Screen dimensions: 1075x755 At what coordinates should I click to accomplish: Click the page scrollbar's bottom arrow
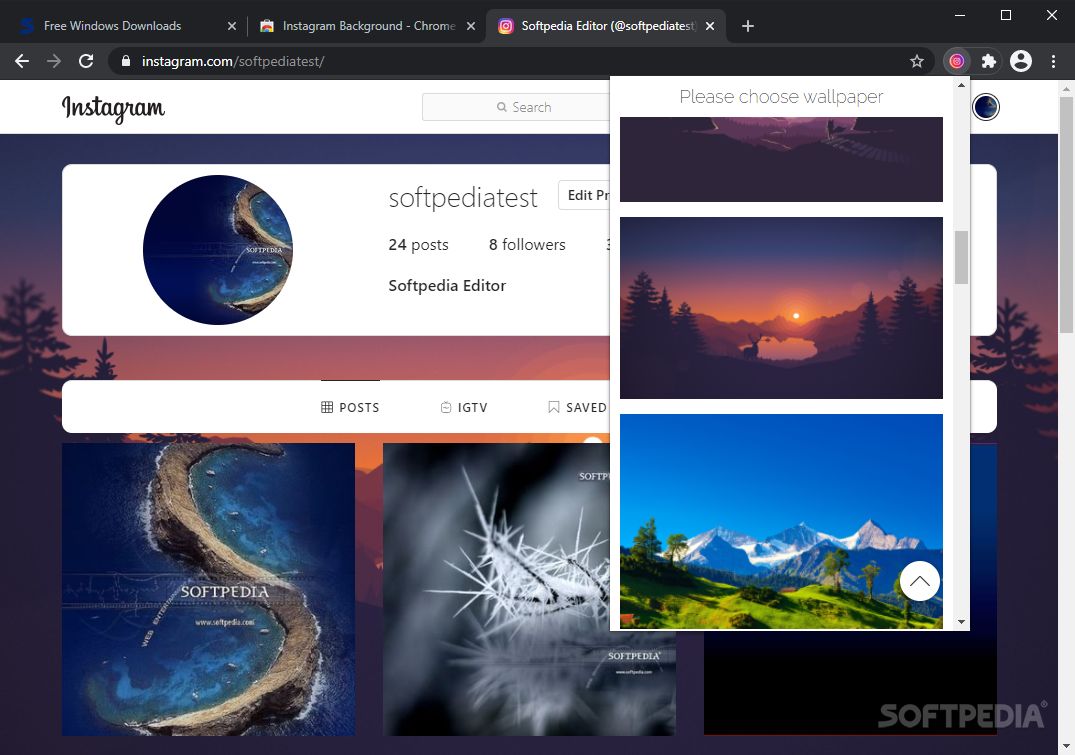click(x=1066, y=745)
